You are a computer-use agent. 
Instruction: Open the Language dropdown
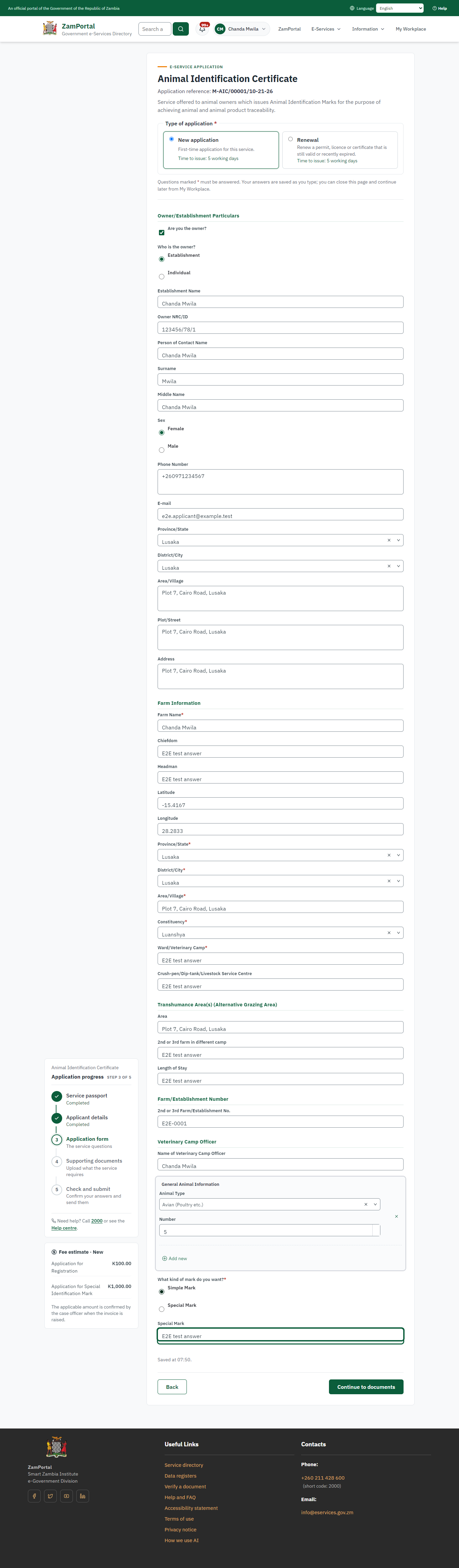400,8
